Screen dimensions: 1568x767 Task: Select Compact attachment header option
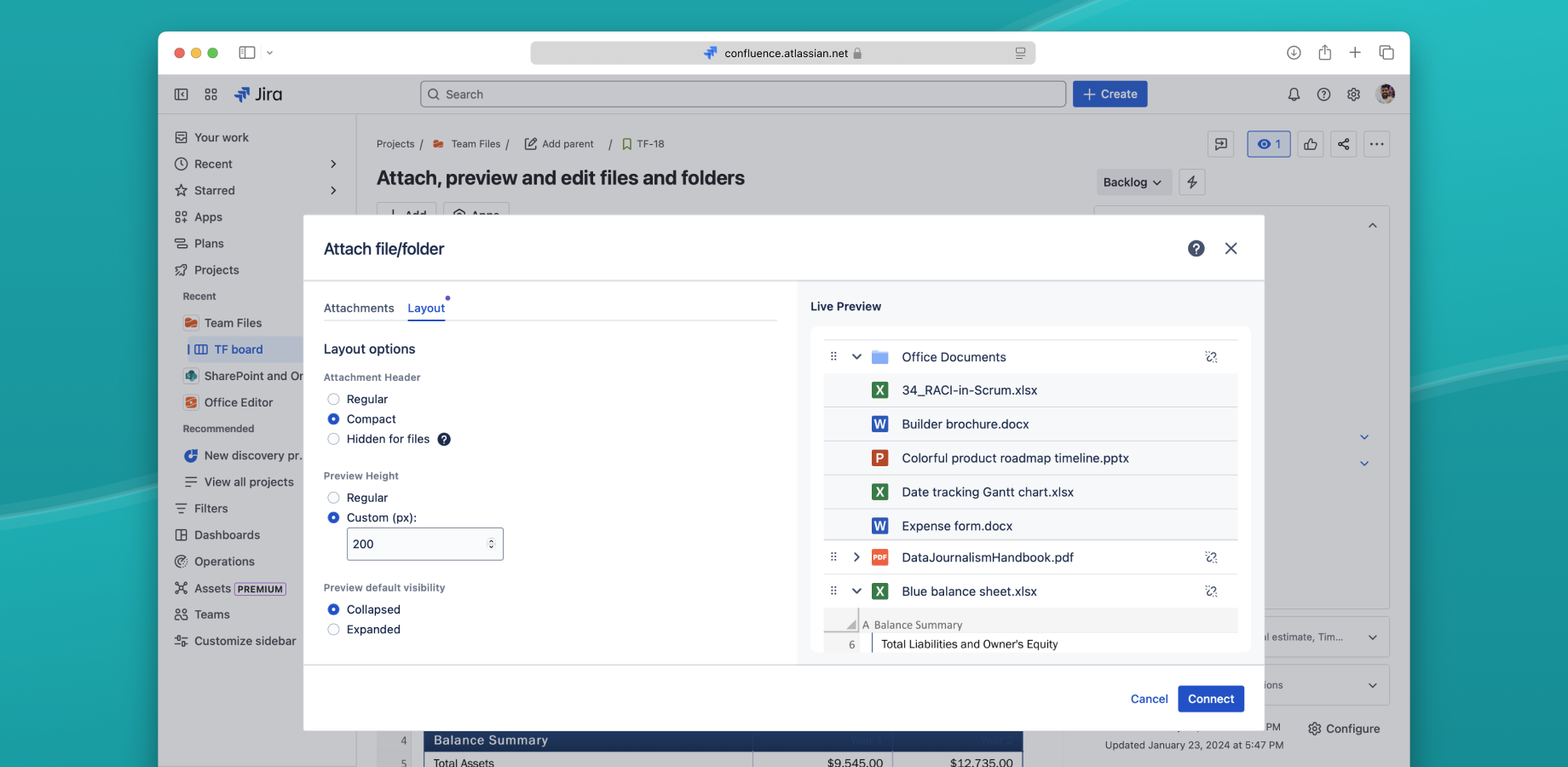[333, 419]
